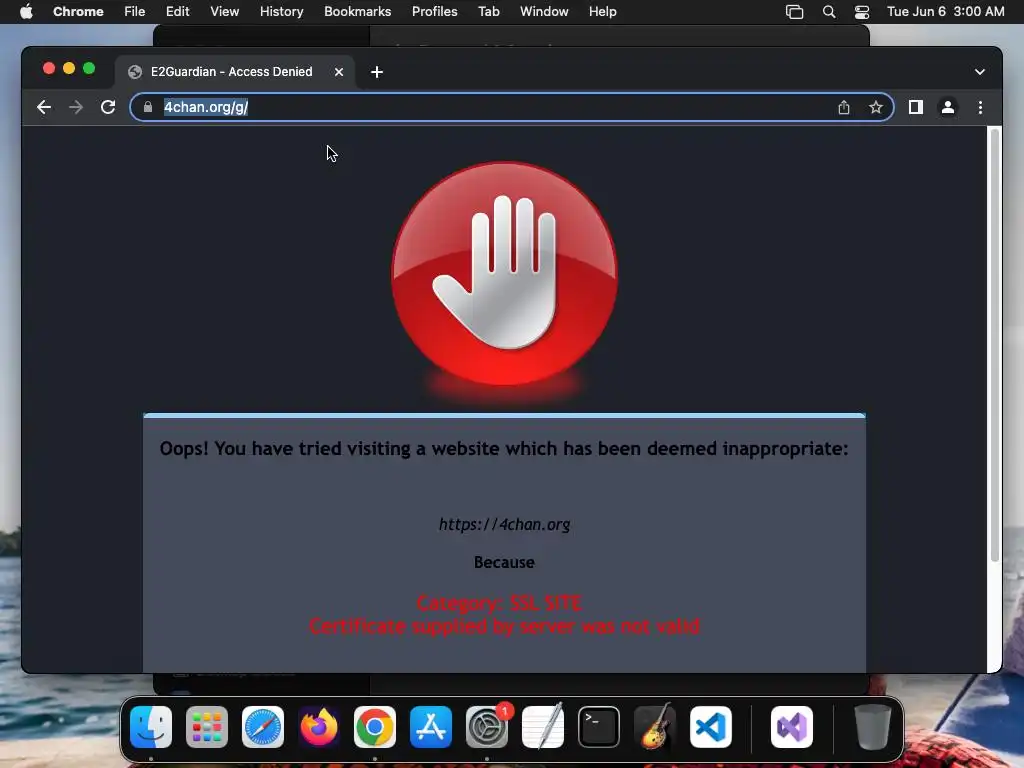
Task: Click the 'Category: SSL SITE' red text
Action: (x=499, y=603)
